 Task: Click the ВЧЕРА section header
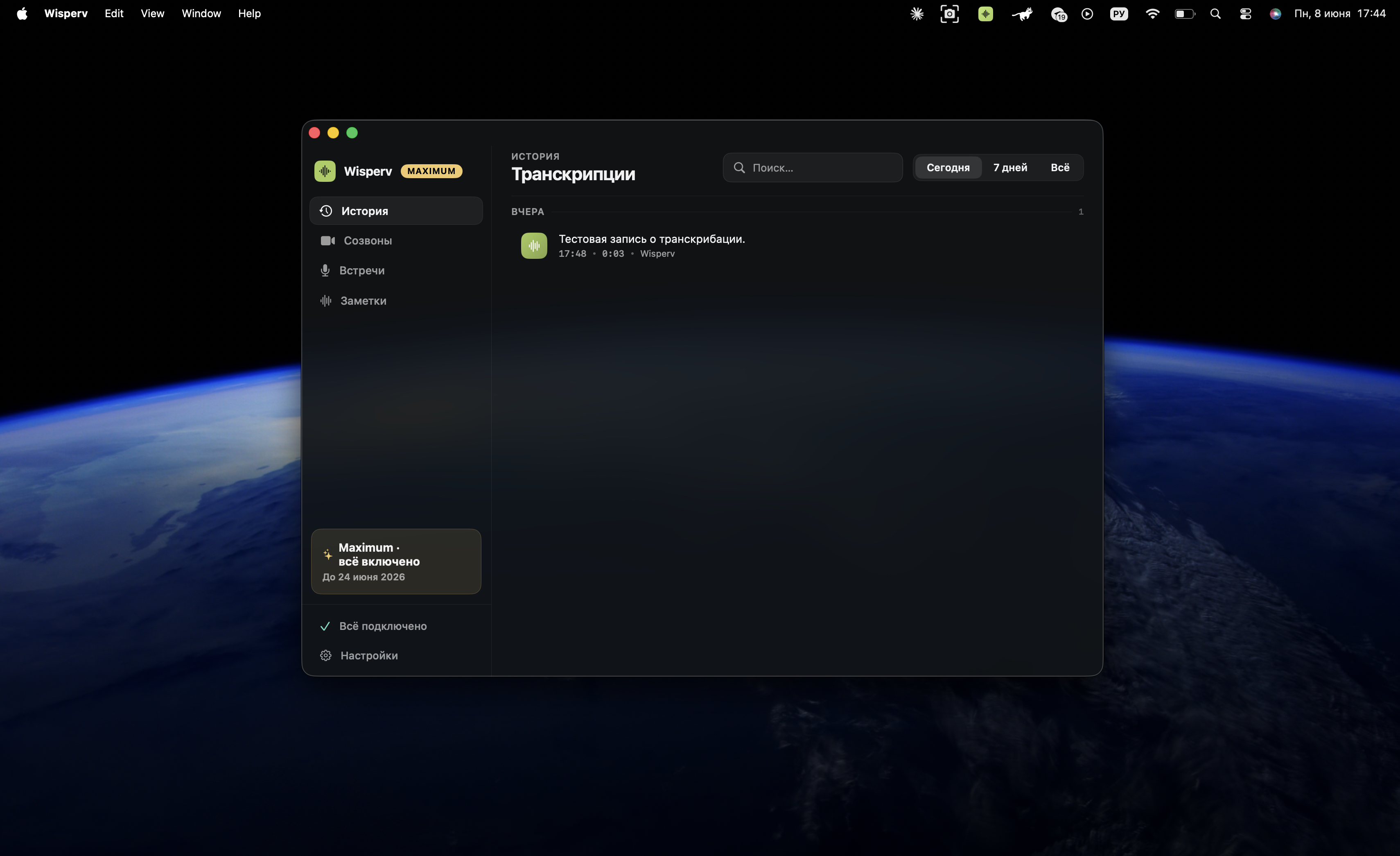pos(528,211)
